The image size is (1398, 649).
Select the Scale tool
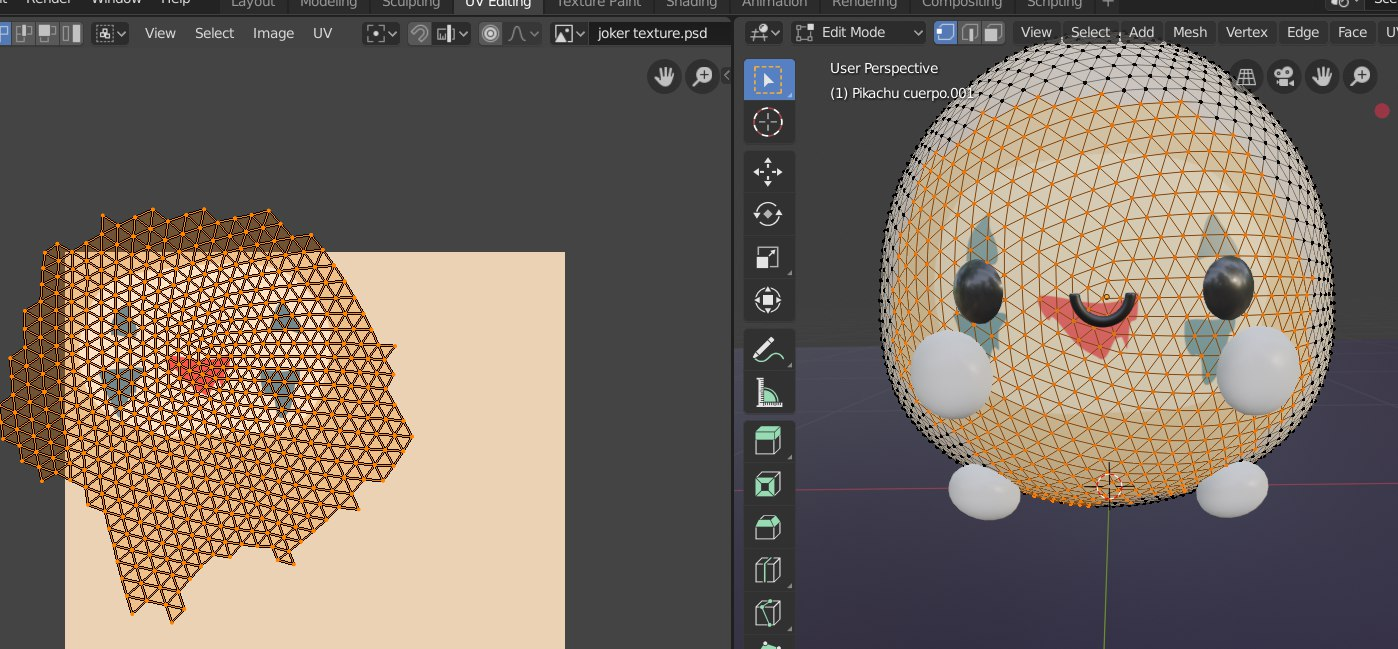click(768, 258)
